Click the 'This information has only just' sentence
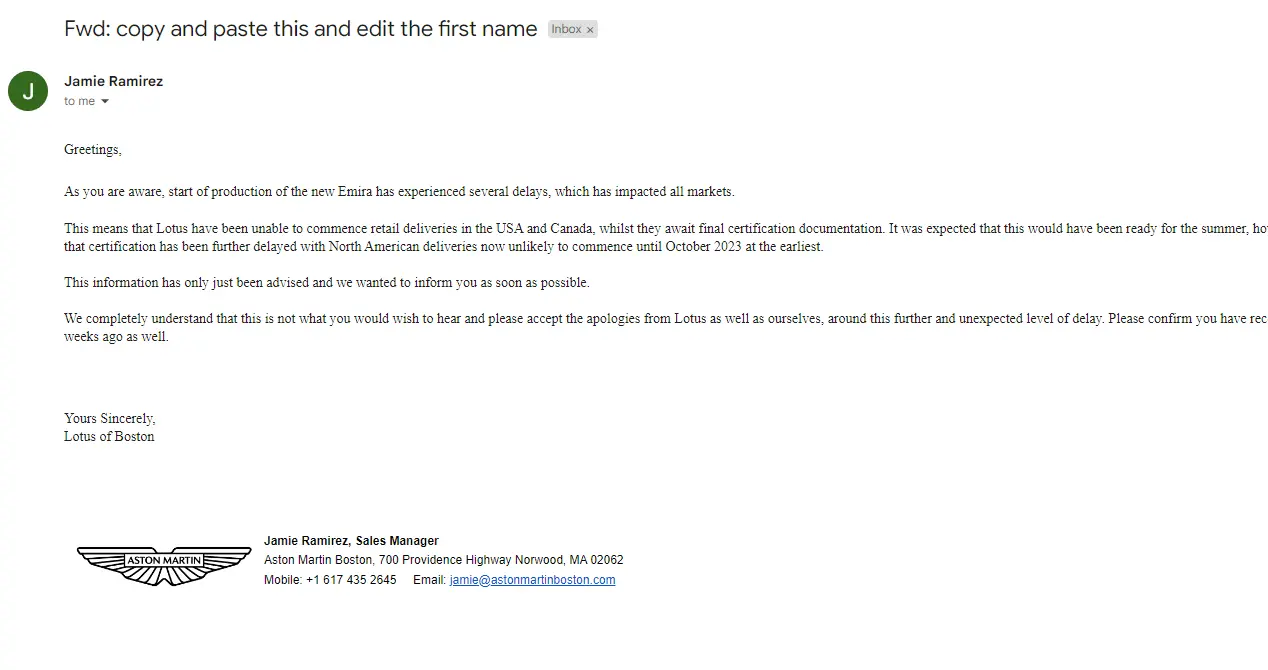This screenshot has width=1268, height=670. (326, 283)
